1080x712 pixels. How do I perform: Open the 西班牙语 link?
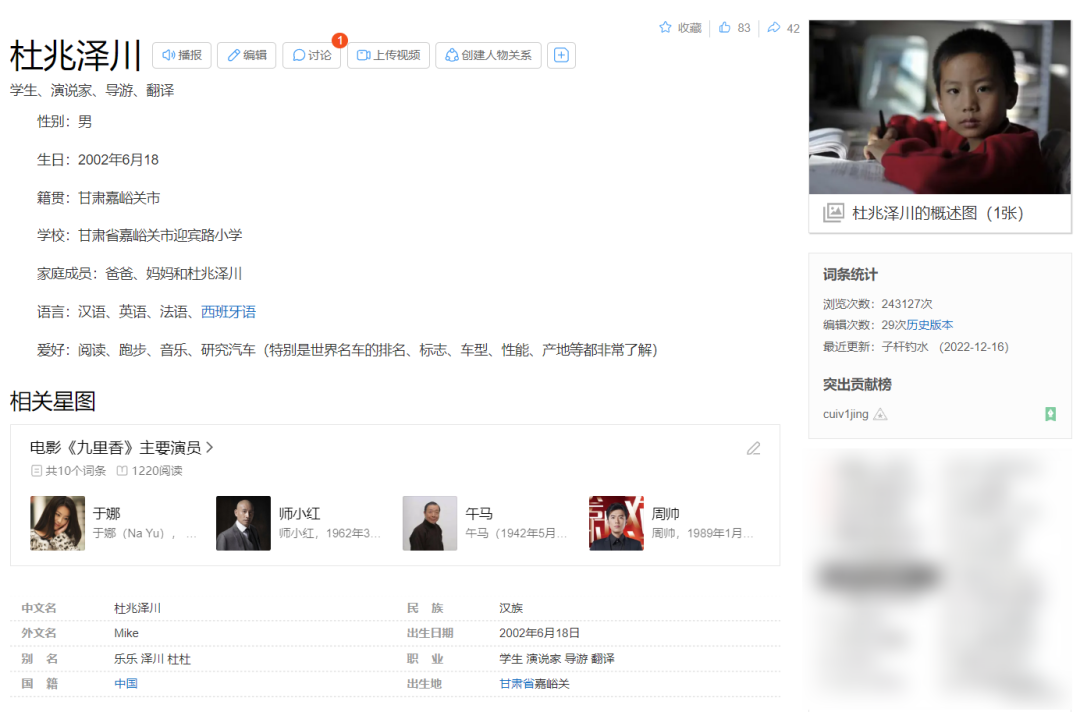228,312
